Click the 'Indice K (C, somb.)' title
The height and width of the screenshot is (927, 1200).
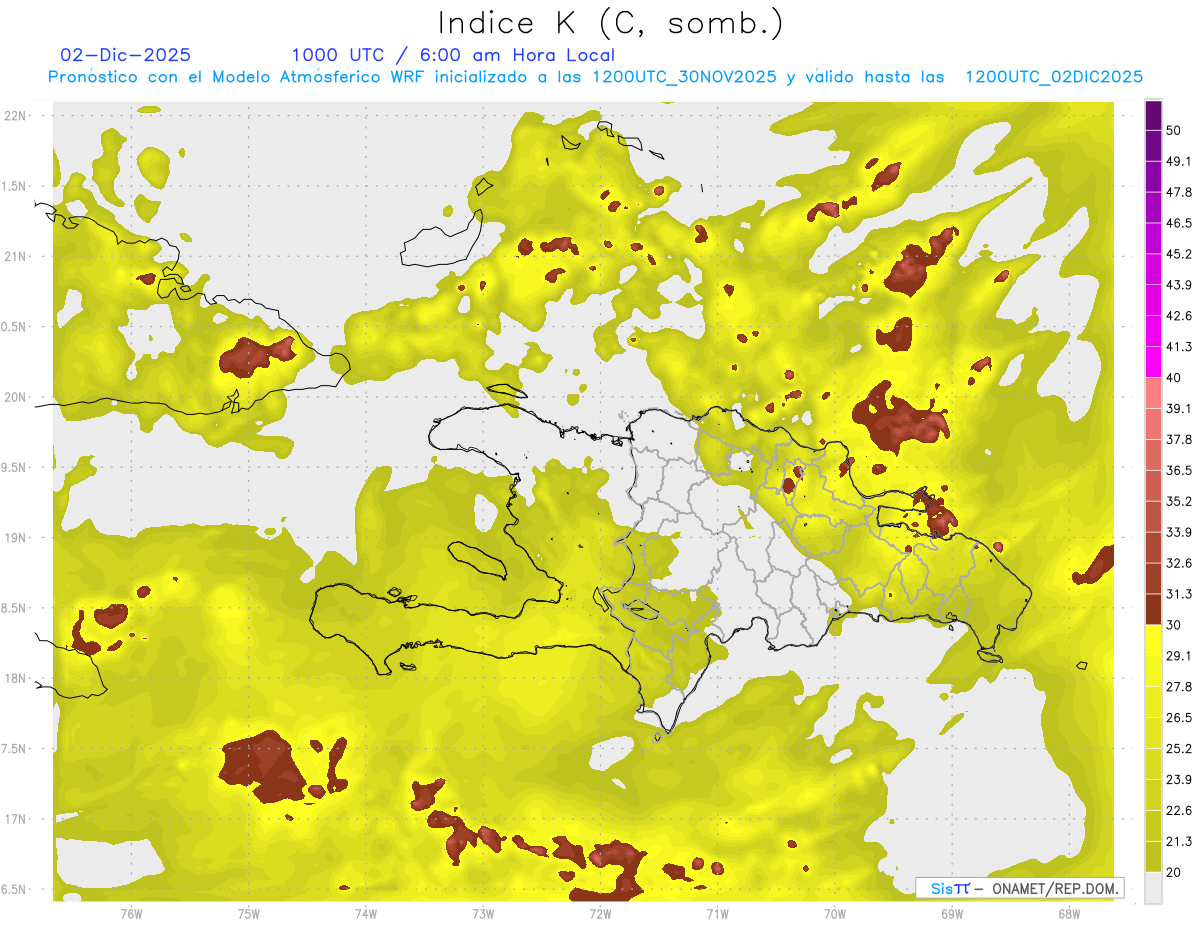coord(611,23)
